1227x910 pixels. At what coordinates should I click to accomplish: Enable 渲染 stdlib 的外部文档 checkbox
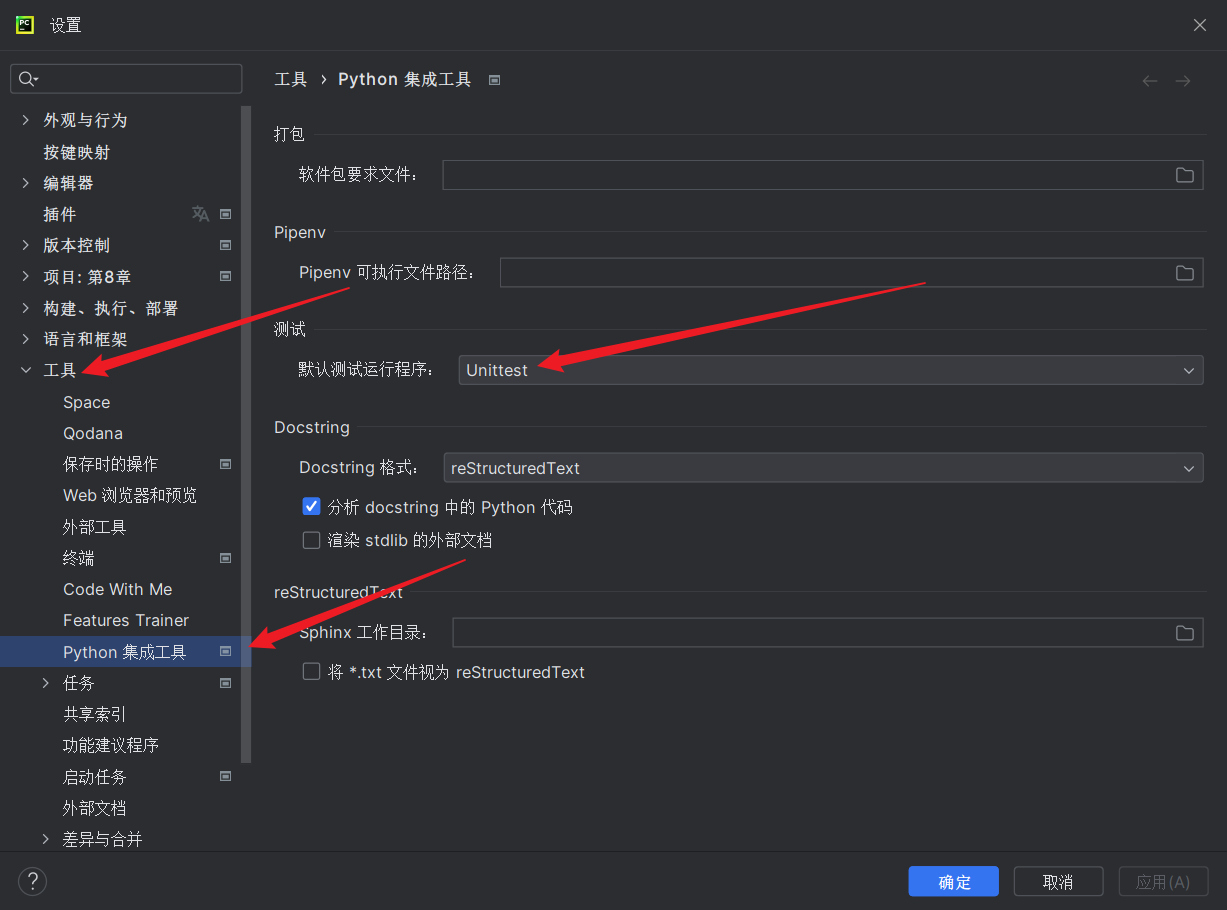pyautogui.click(x=311, y=540)
